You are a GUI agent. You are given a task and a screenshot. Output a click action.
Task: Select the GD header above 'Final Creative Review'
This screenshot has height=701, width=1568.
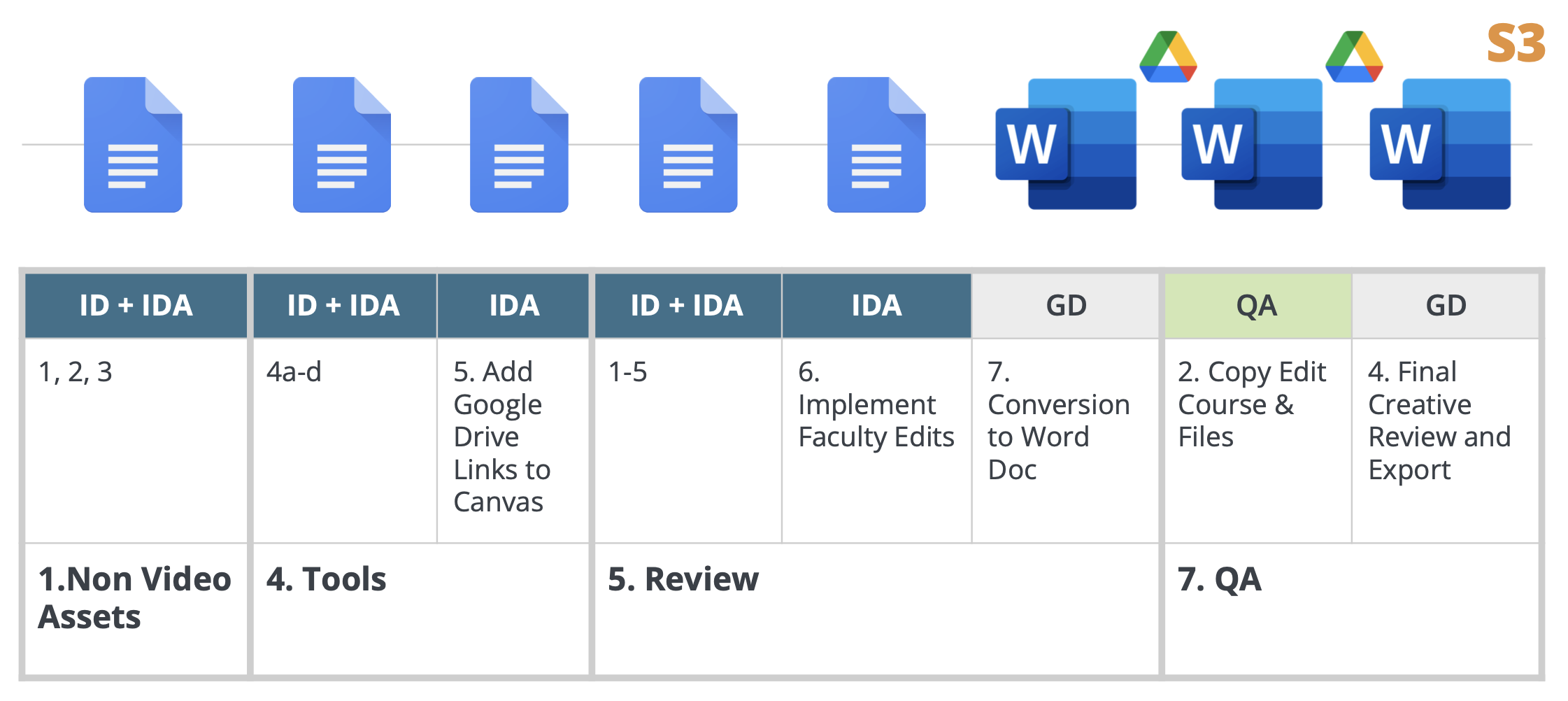click(x=1446, y=306)
